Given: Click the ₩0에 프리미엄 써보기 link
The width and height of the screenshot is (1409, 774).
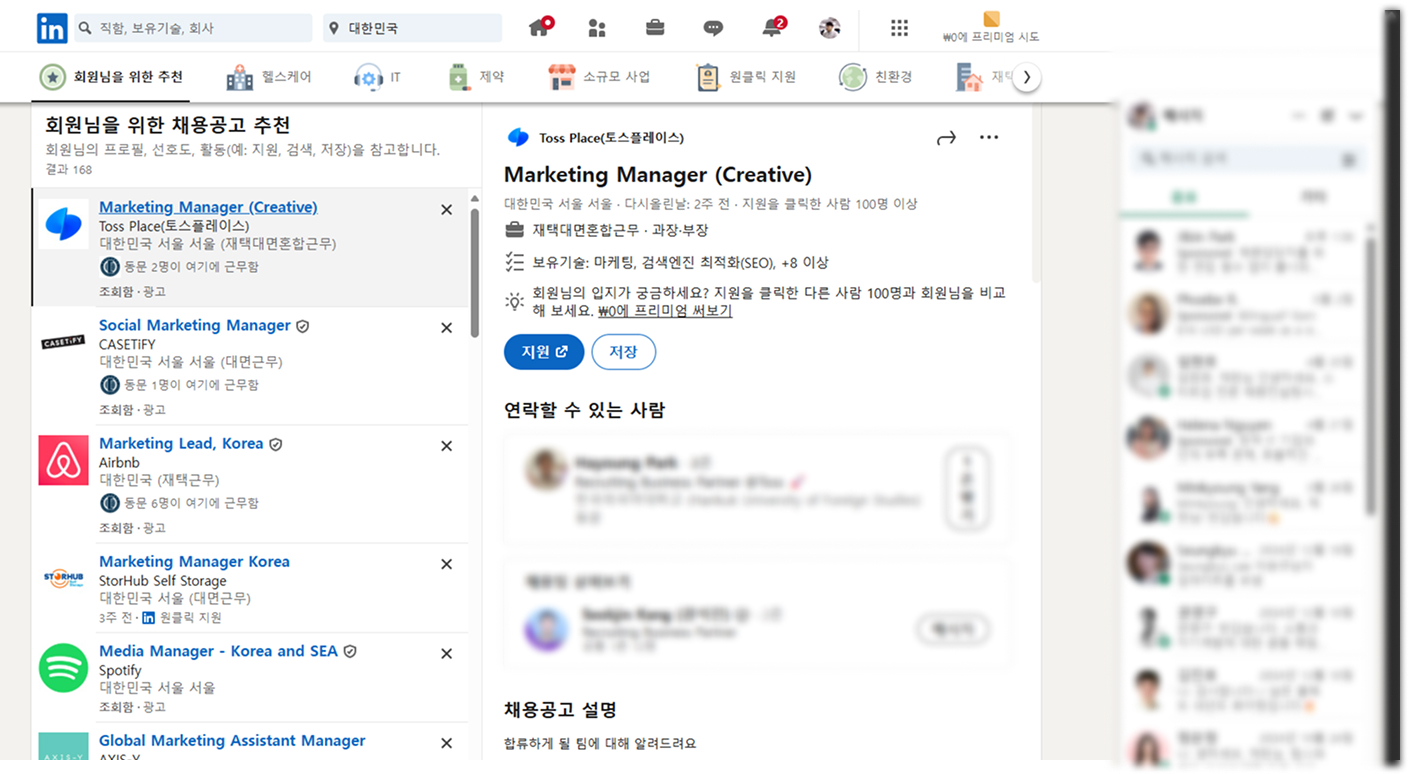Looking at the screenshot, I should point(665,311).
